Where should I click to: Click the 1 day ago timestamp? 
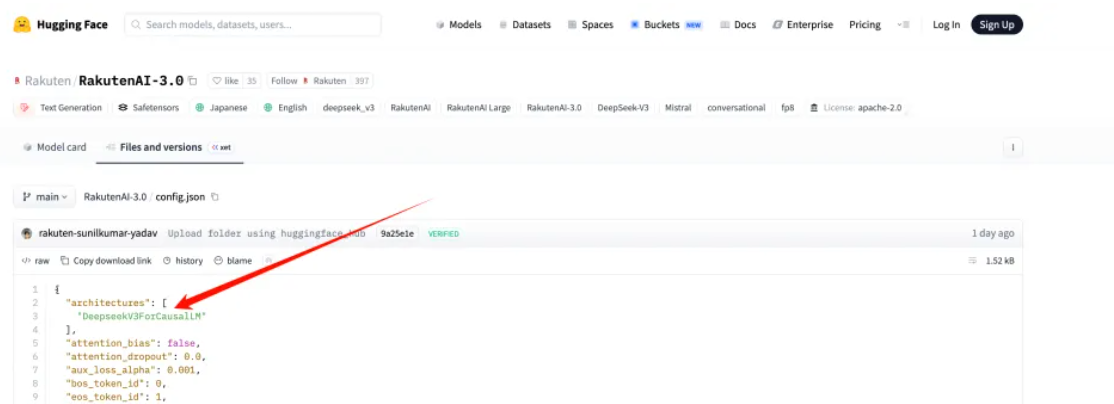coord(993,234)
